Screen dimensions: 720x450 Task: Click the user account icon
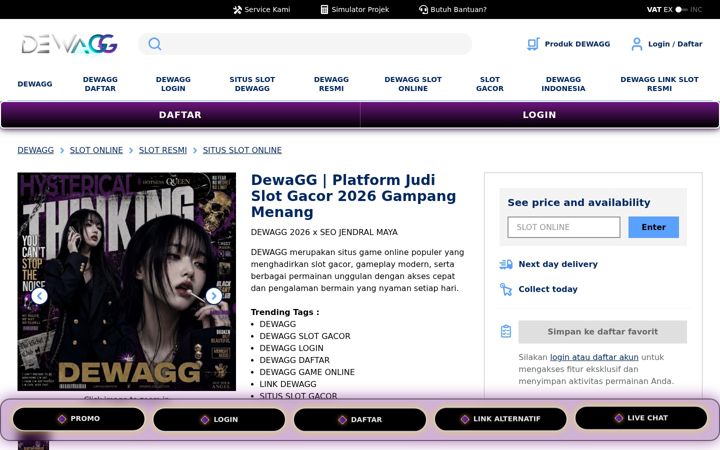[637, 44]
